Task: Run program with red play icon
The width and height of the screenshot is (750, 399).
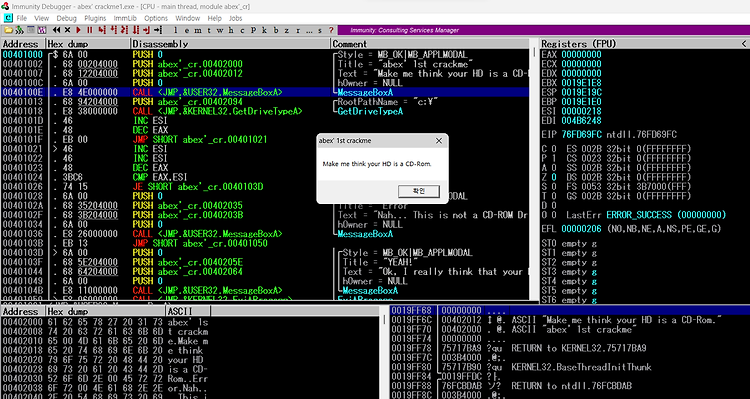Action: [78, 30]
